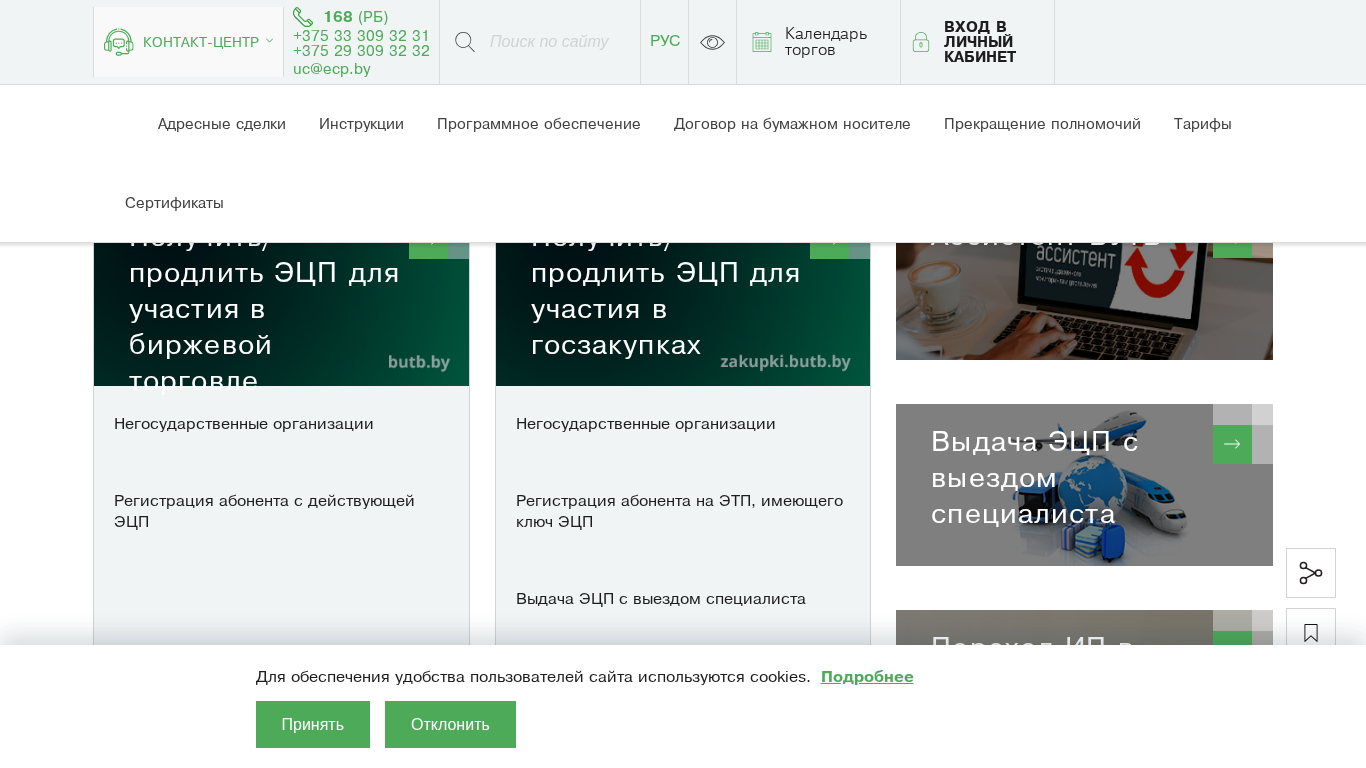This screenshot has height=768, width=1366.
Task: Call phone number +375 29 309 32 32
Action: coord(361,51)
